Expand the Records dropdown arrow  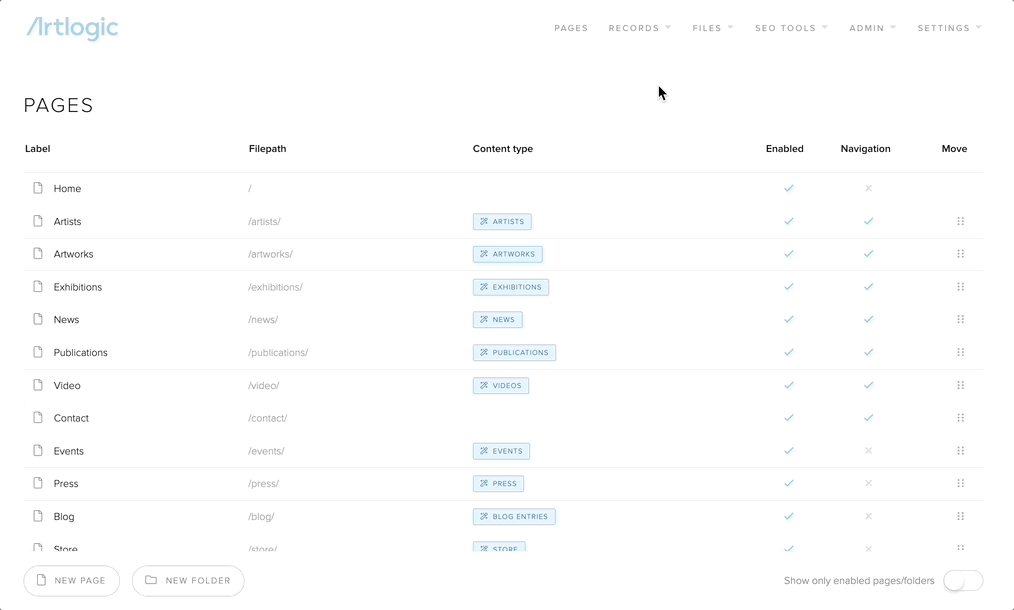(668, 27)
